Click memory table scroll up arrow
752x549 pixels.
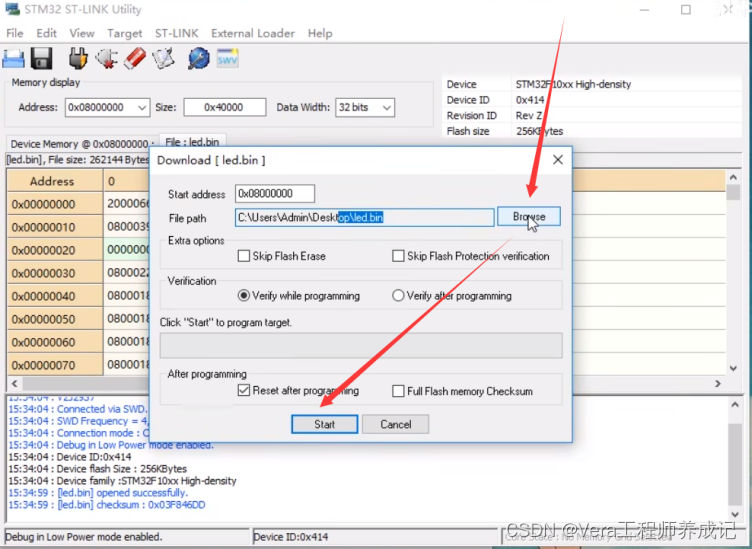click(733, 177)
